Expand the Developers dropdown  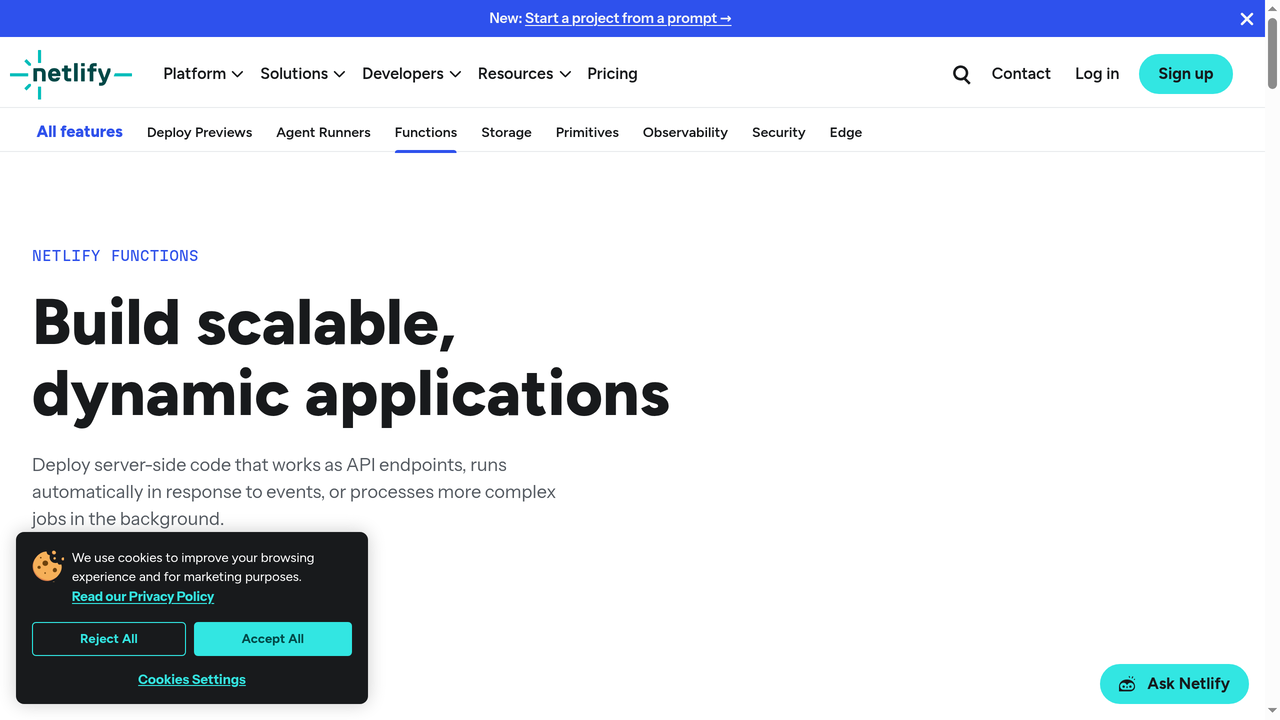pos(411,73)
